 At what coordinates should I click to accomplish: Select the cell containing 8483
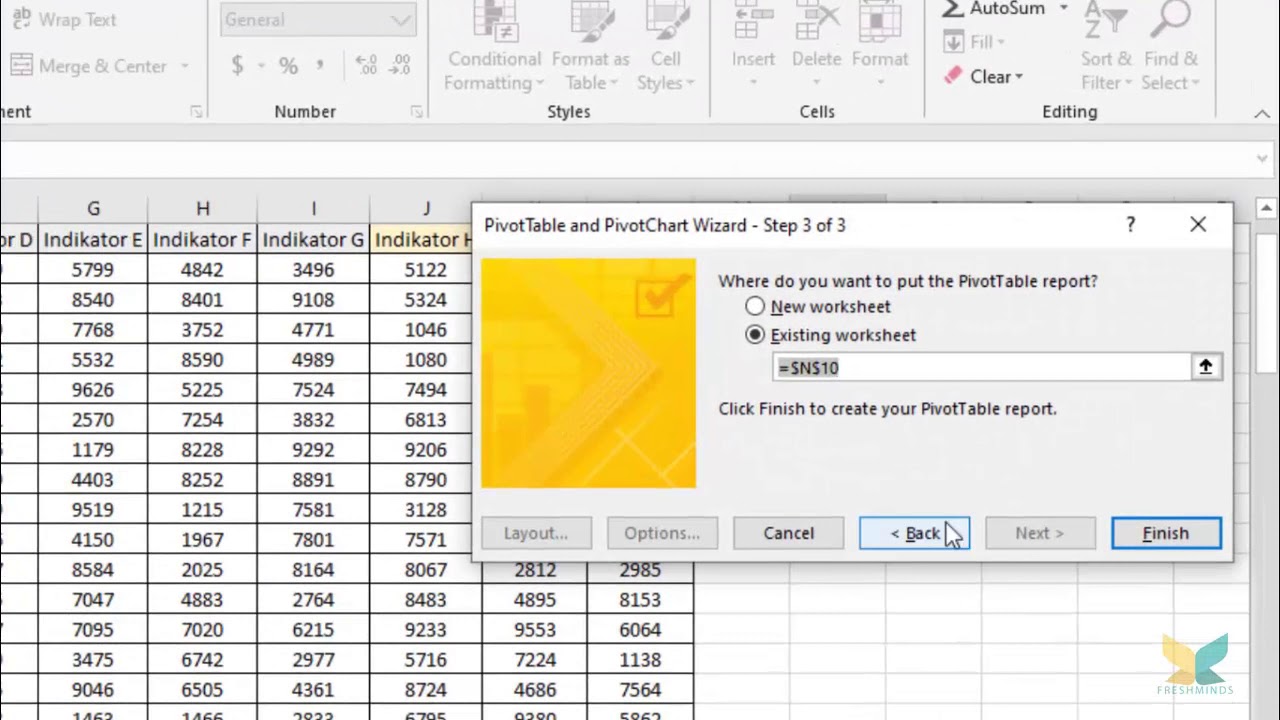(x=426, y=599)
